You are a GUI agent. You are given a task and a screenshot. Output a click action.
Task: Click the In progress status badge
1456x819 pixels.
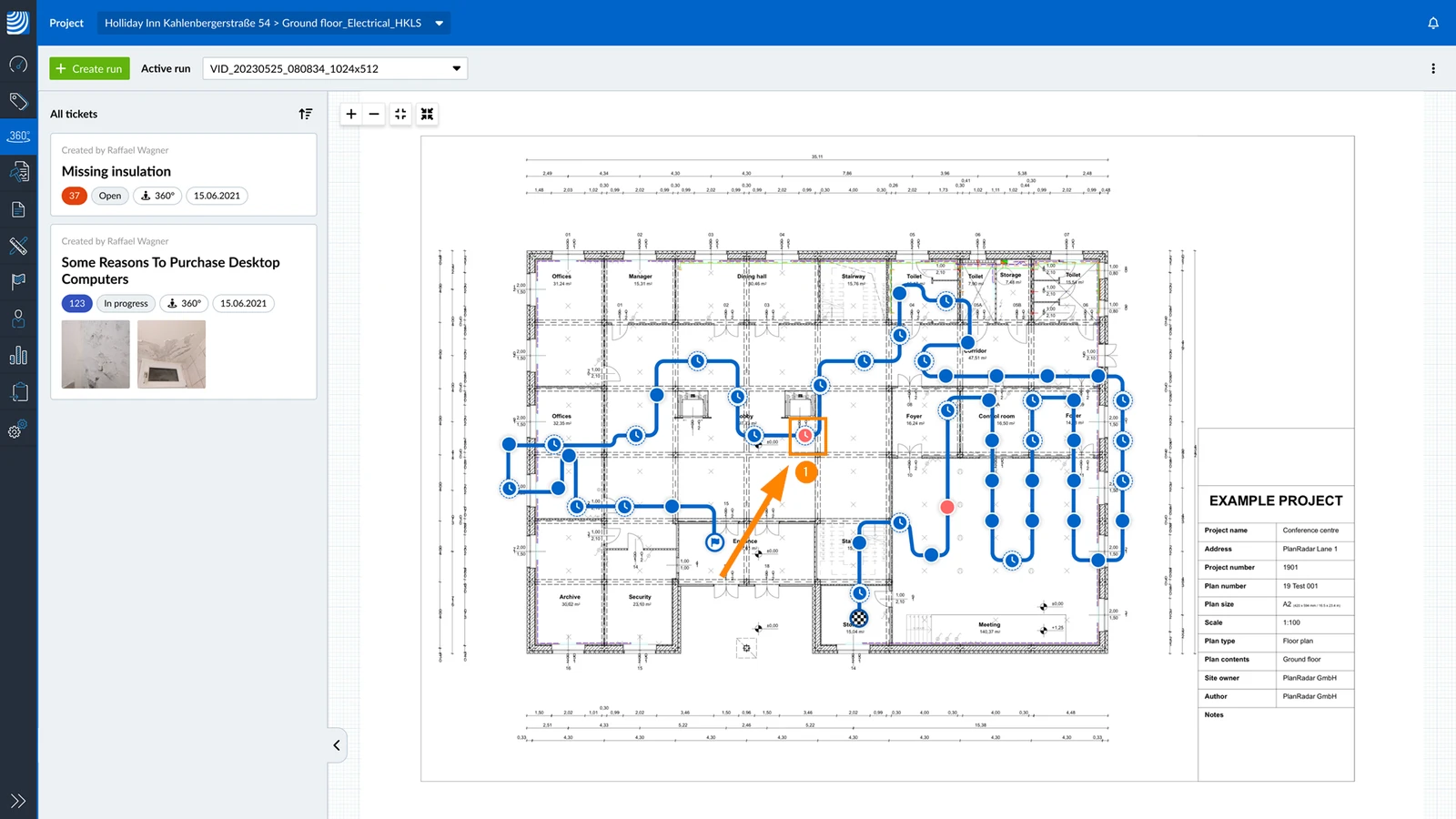126,303
